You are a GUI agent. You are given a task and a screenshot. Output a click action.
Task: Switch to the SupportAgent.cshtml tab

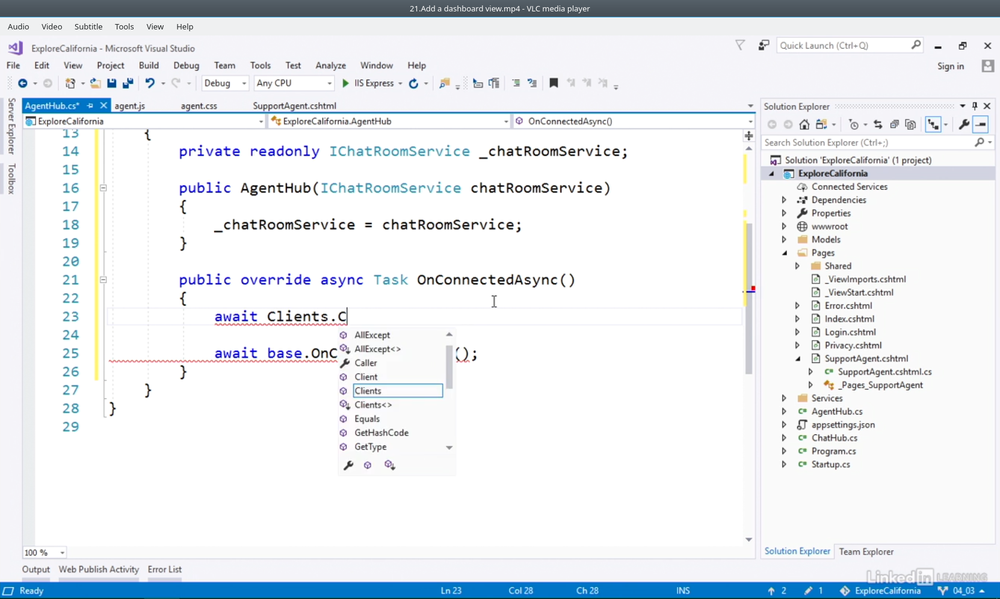point(294,106)
